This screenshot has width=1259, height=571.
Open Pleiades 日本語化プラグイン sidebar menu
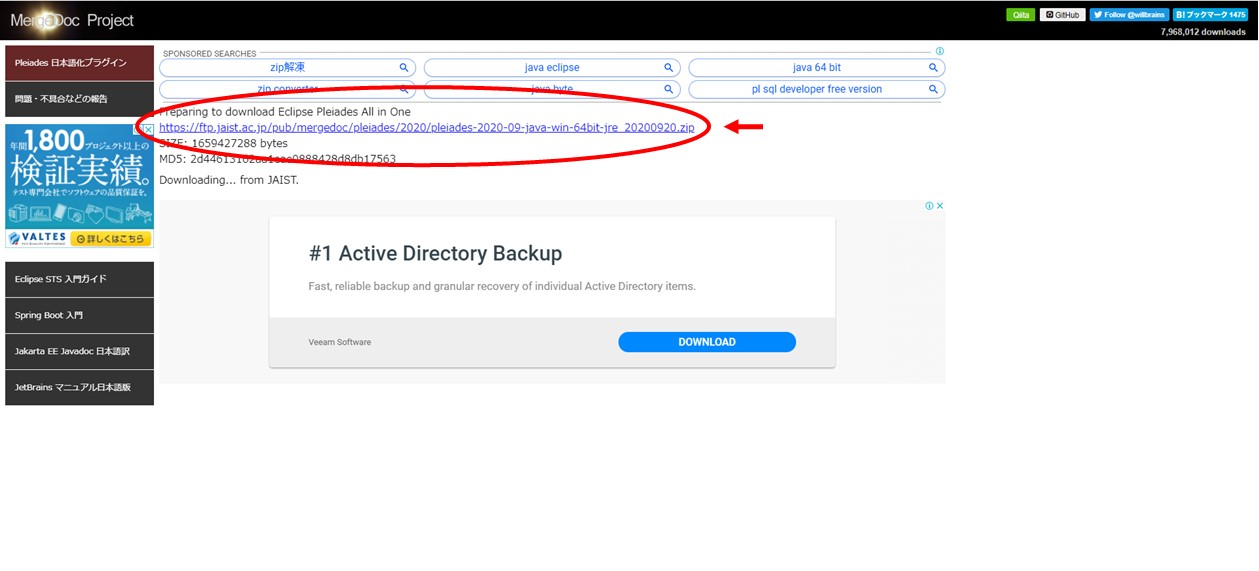click(x=80, y=63)
